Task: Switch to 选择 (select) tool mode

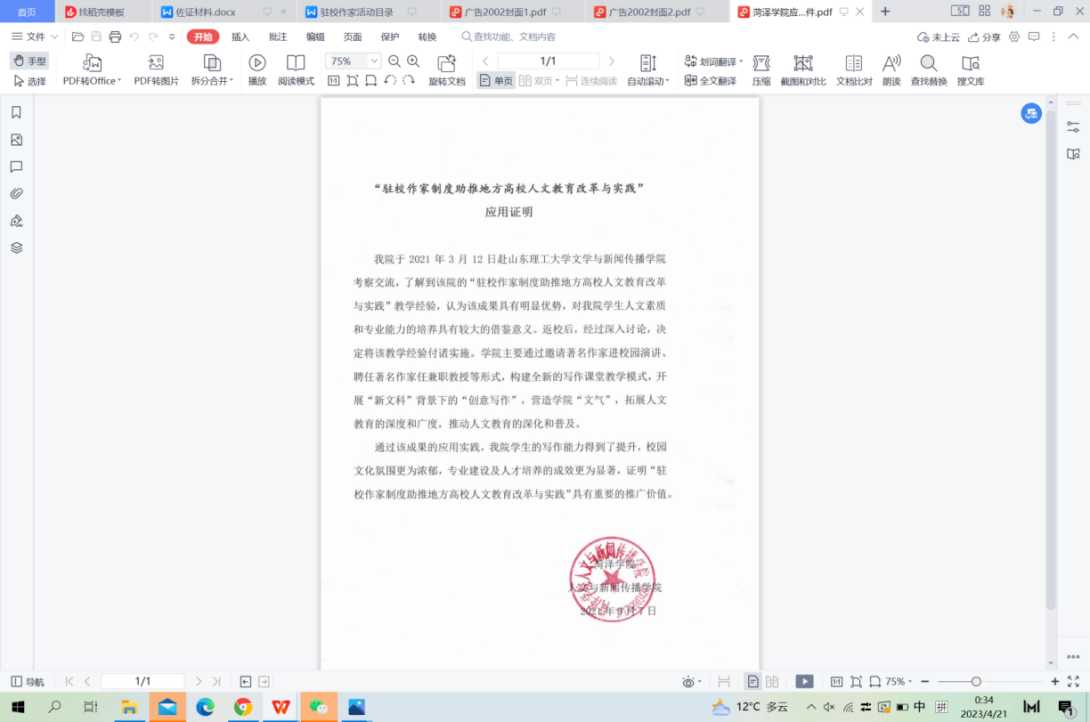Action: pyautogui.click(x=30, y=81)
